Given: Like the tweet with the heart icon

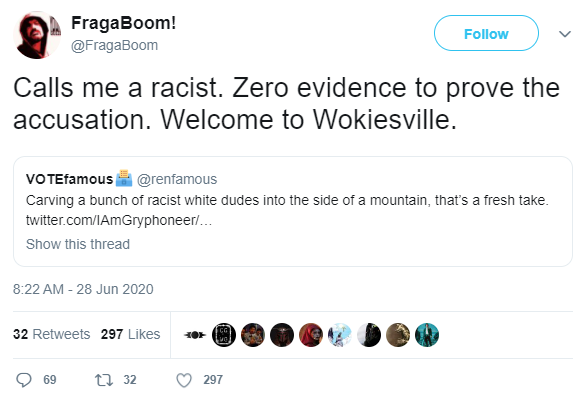Looking at the screenshot, I should pos(184,380).
